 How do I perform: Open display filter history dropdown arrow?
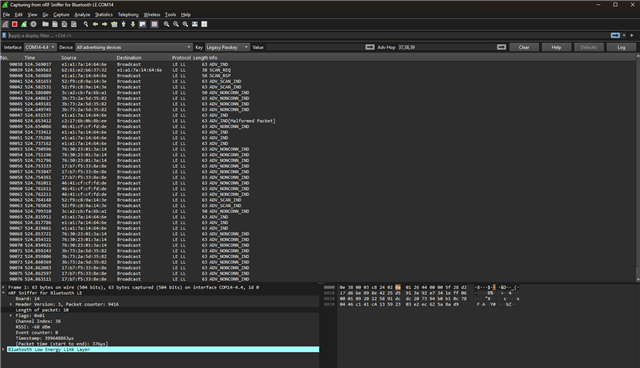point(624,35)
